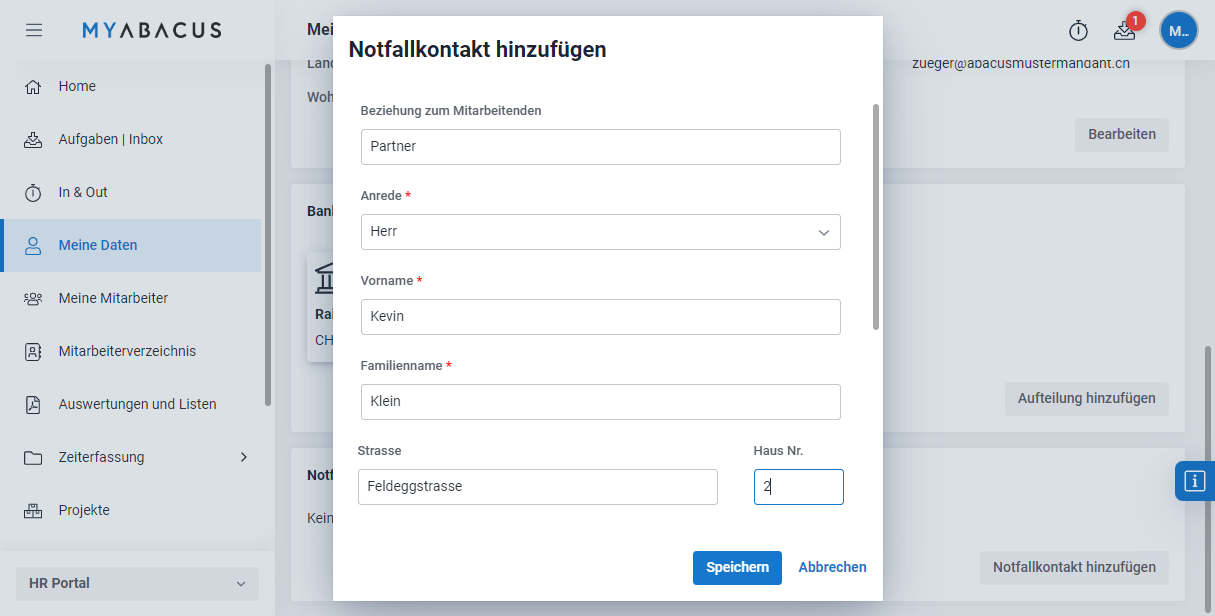The width and height of the screenshot is (1215, 616).
Task: Click the Haus Nr. input field
Action: [799, 487]
